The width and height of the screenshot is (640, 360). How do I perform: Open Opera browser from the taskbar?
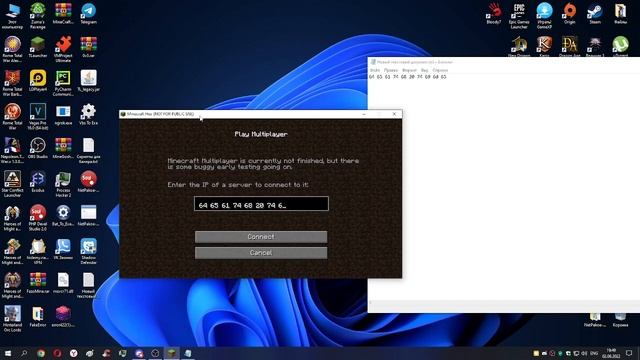(x=57, y=353)
